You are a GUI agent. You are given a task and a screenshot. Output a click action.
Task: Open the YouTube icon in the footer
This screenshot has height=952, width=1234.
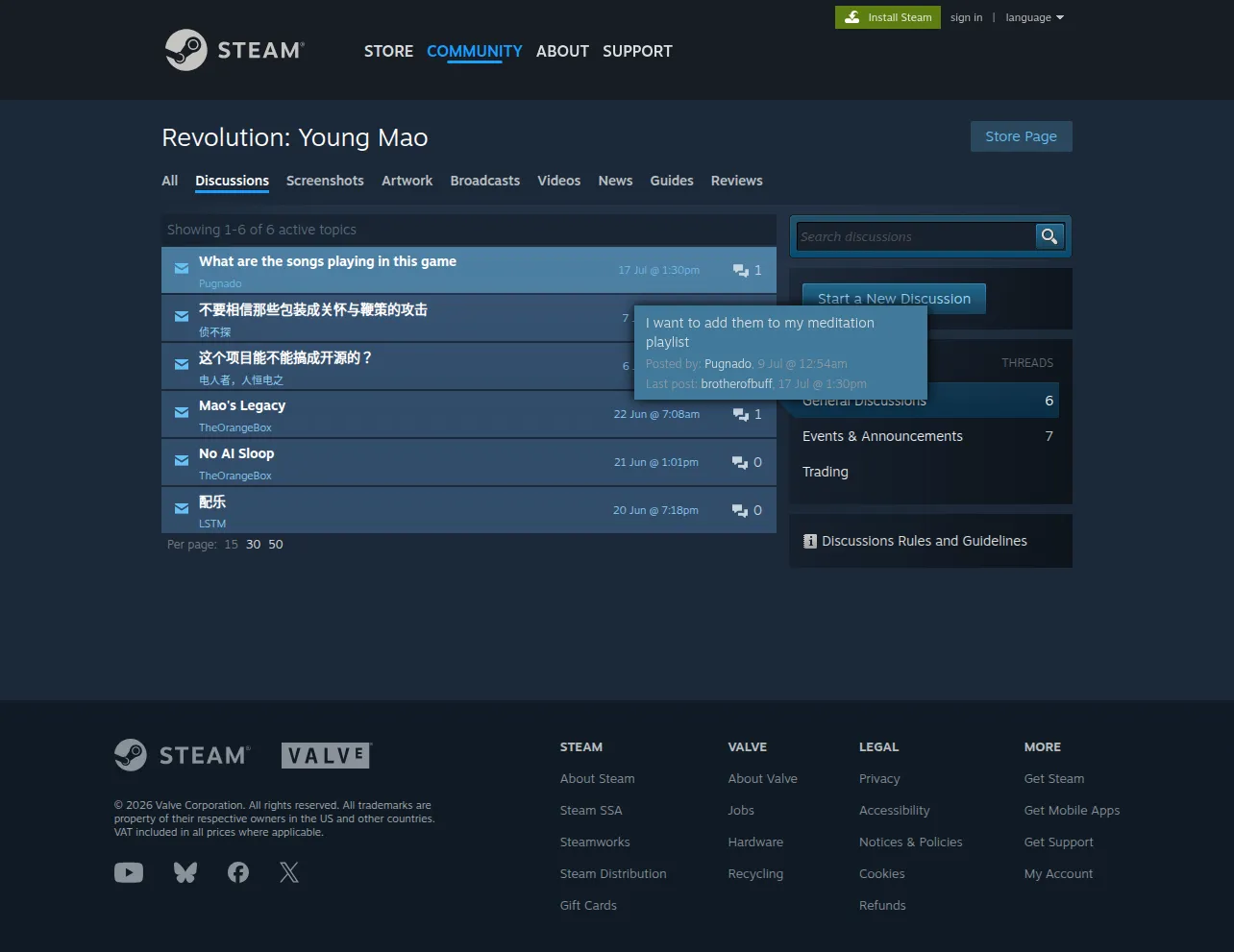pos(129,872)
